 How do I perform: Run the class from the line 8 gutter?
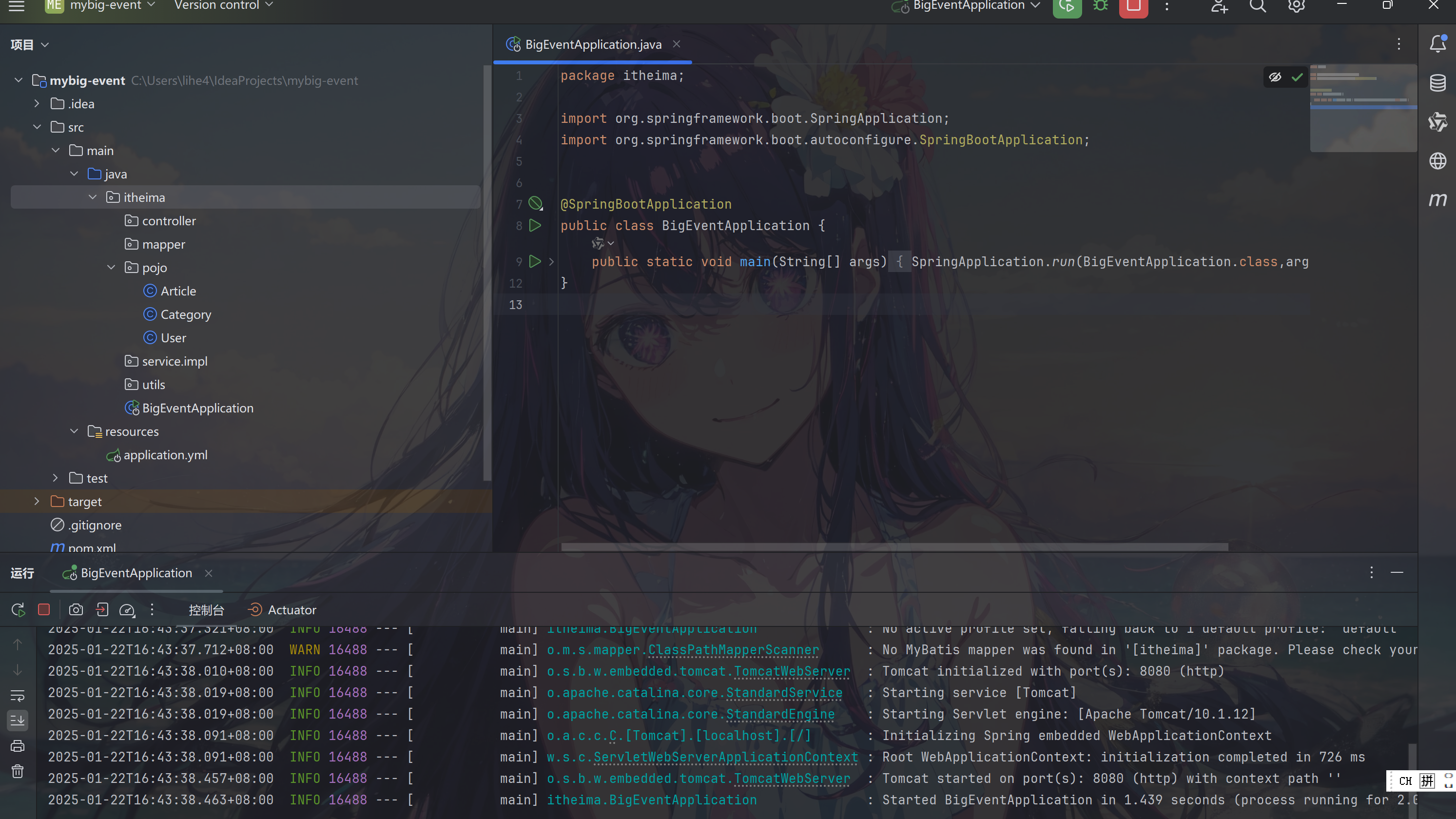(x=535, y=226)
